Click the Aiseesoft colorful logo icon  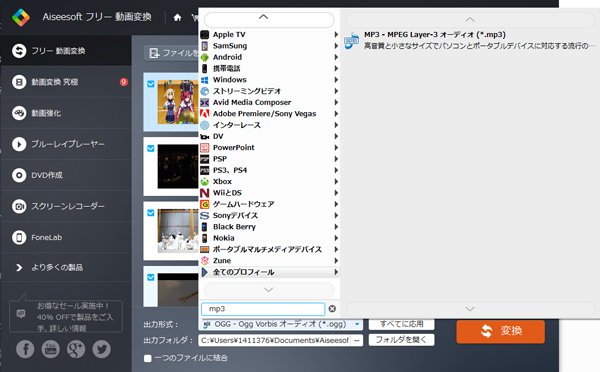[21, 17]
